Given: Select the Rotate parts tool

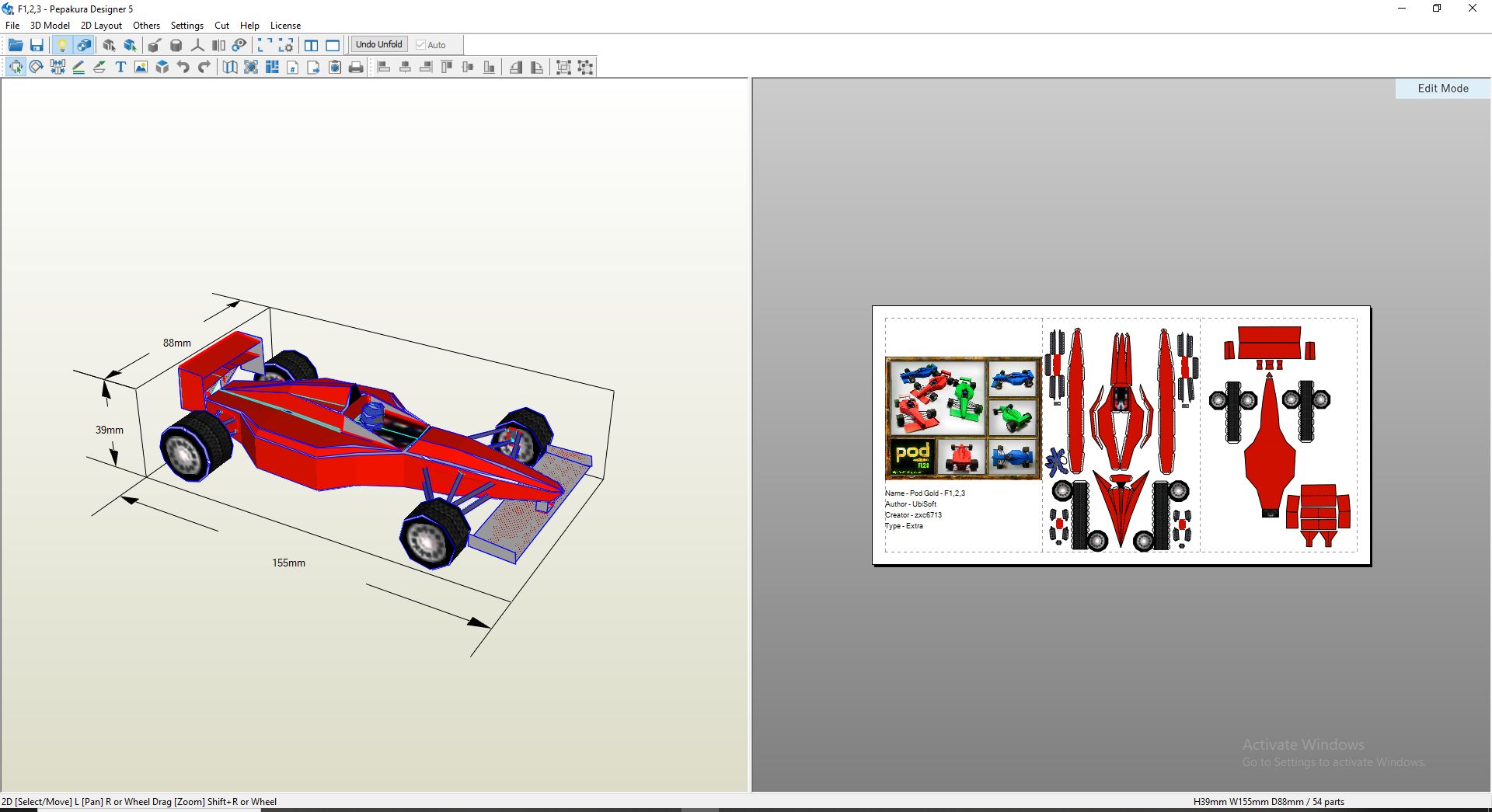Looking at the screenshot, I should click(37, 68).
